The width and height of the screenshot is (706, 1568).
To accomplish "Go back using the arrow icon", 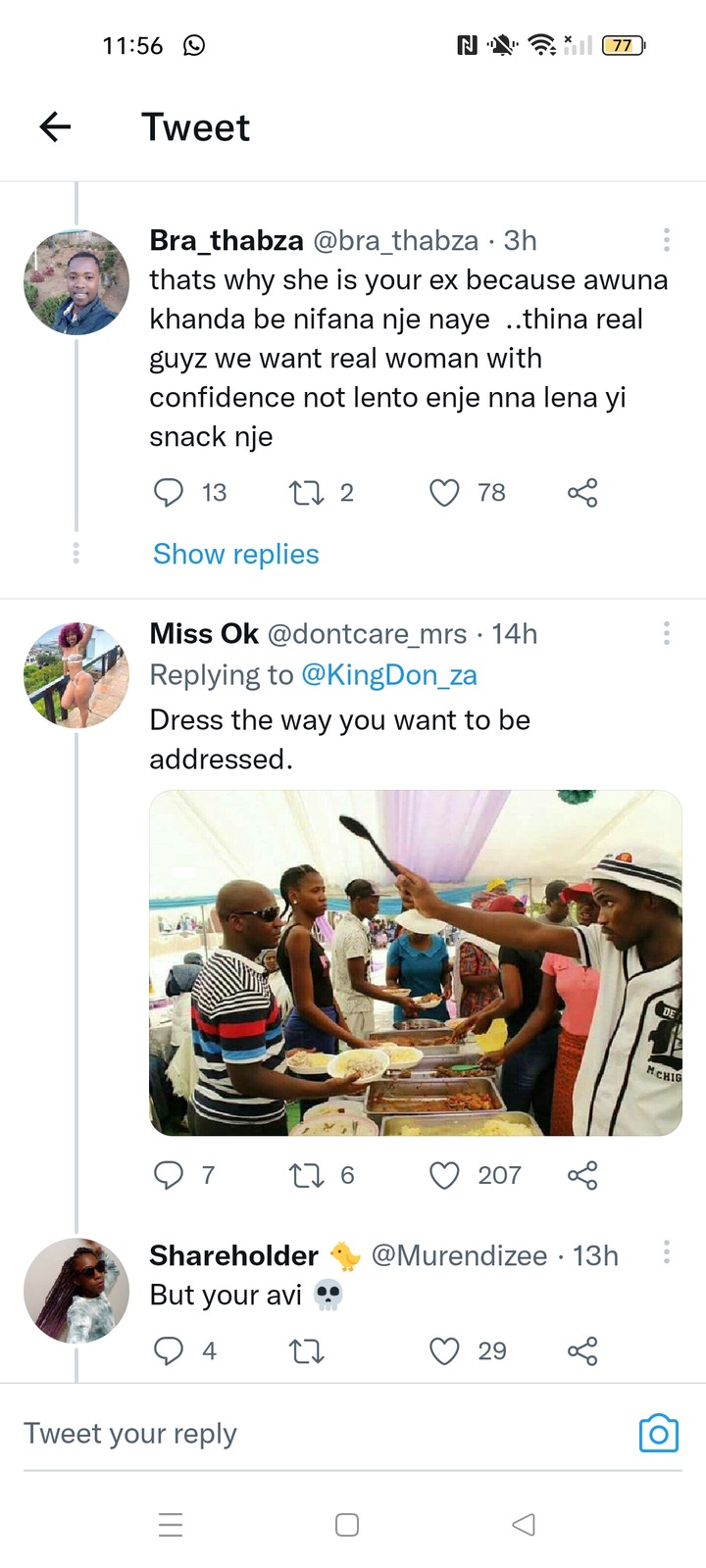I will (x=56, y=126).
